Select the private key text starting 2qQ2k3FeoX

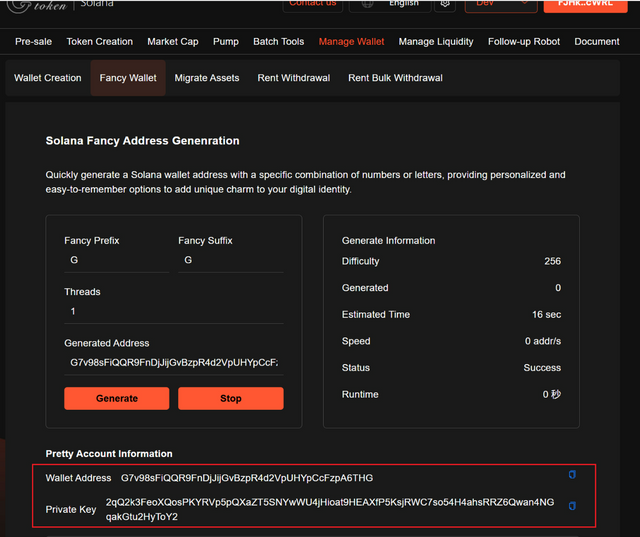(330, 509)
